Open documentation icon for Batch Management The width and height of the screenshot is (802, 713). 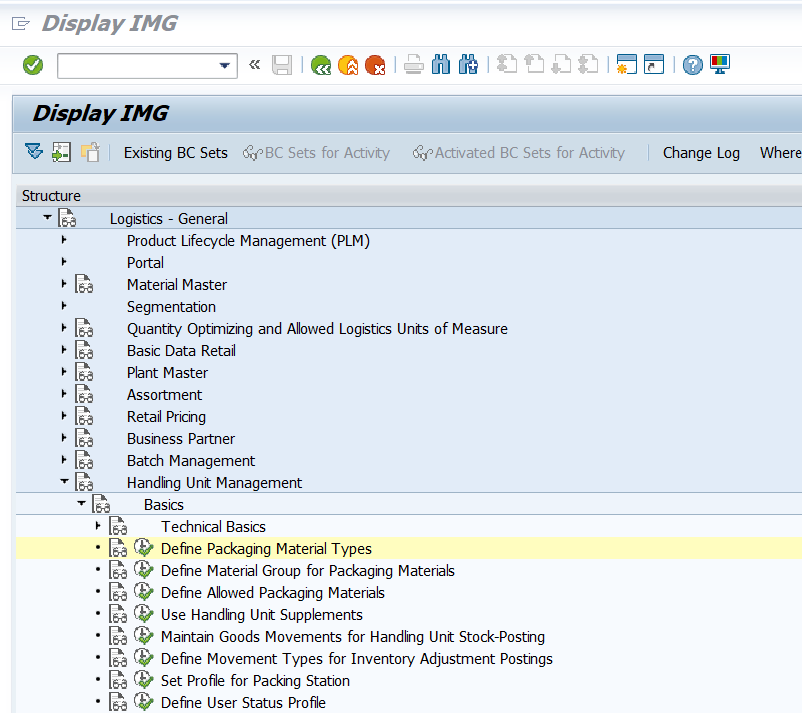point(84,460)
